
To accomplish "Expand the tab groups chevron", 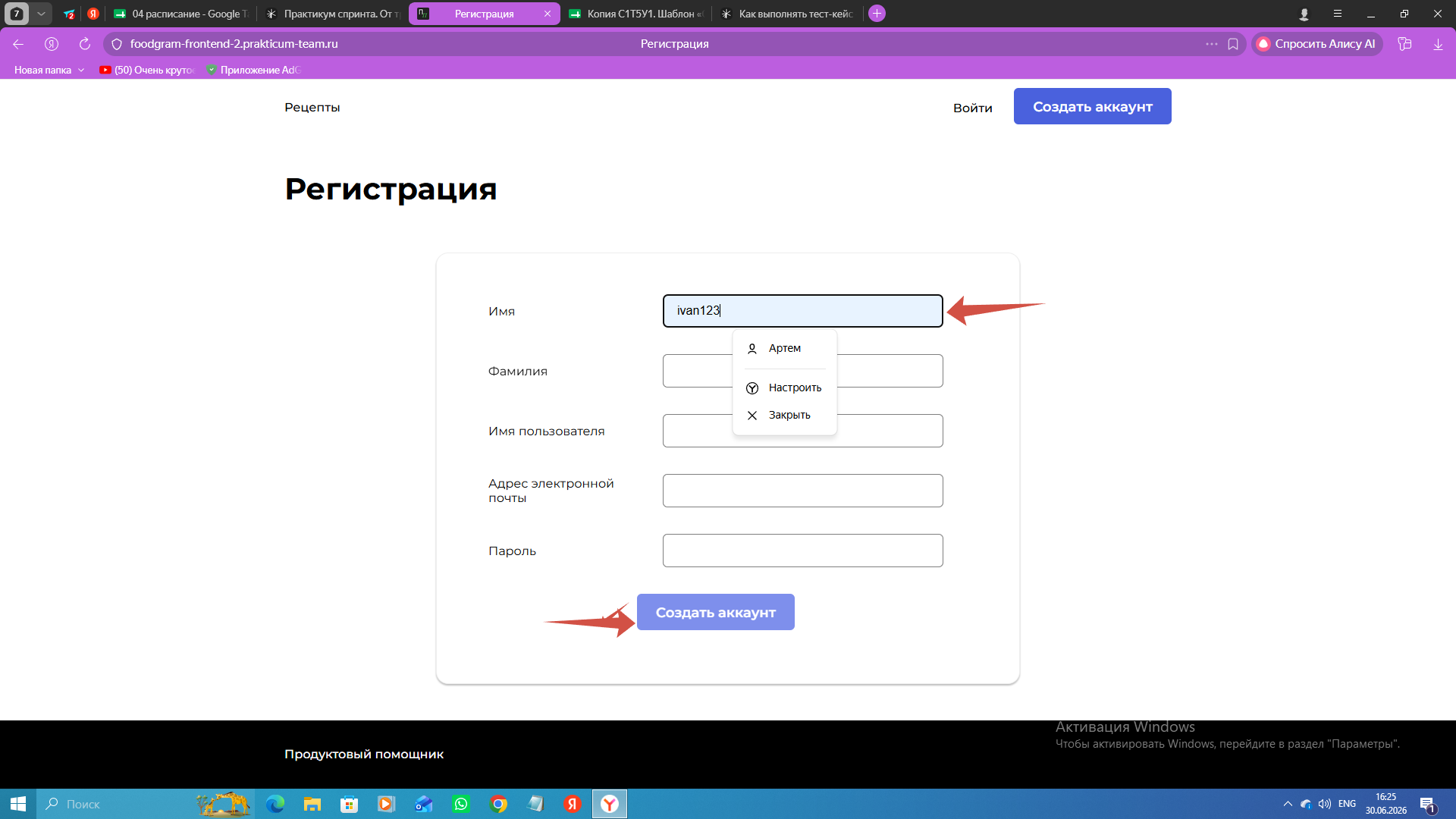I will point(42,14).
